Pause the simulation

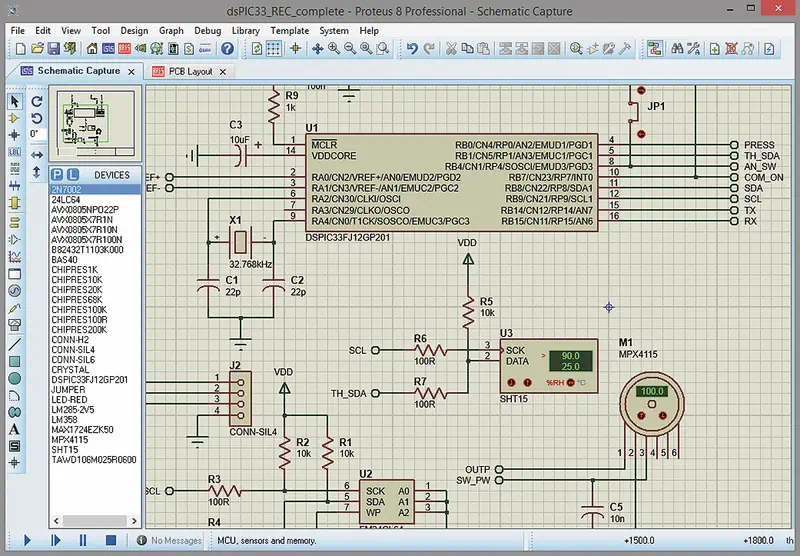tap(83, 540)
